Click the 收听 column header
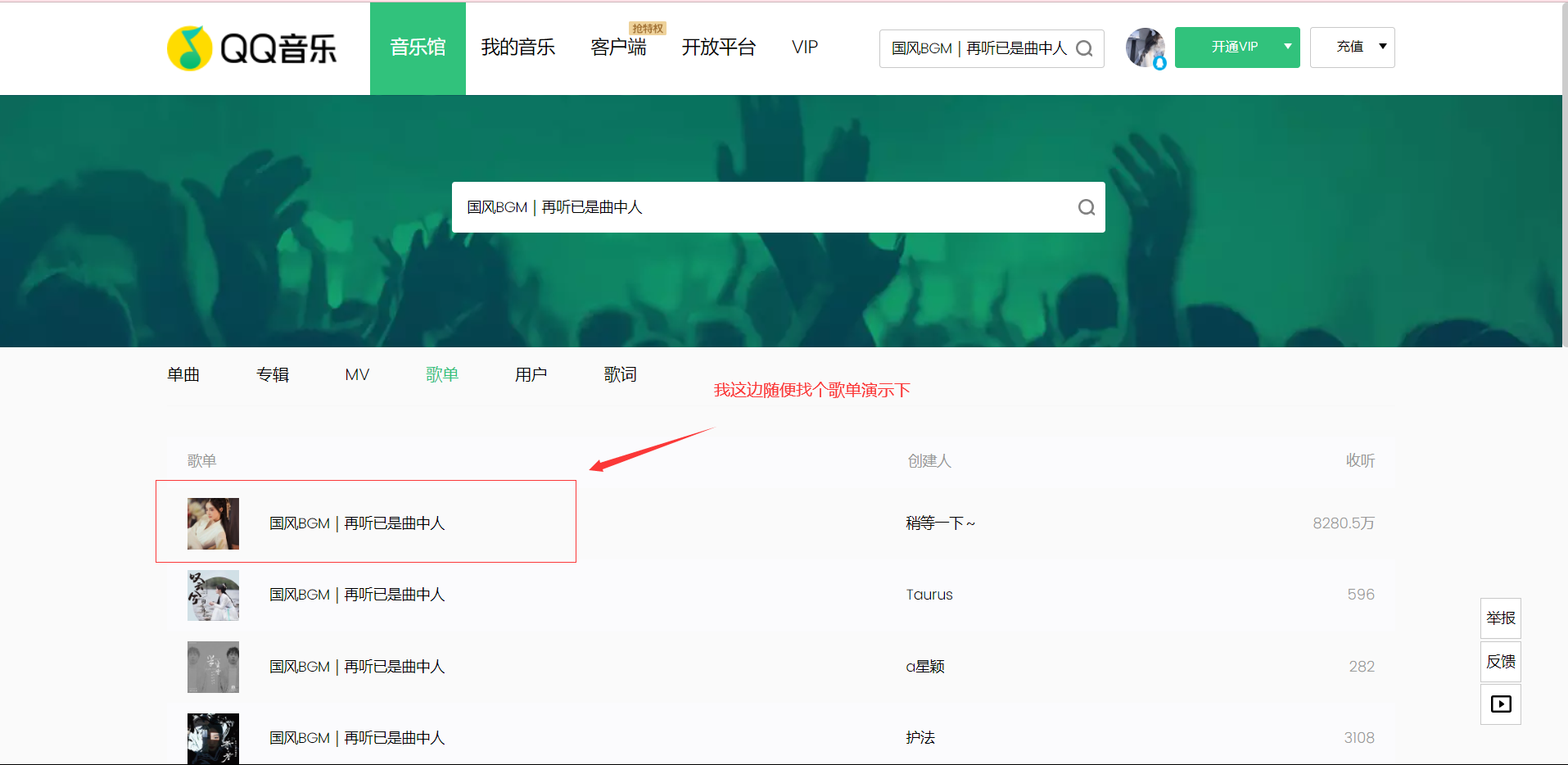Viewport: 1568px width, 765px height. (x=1360, y=461)
